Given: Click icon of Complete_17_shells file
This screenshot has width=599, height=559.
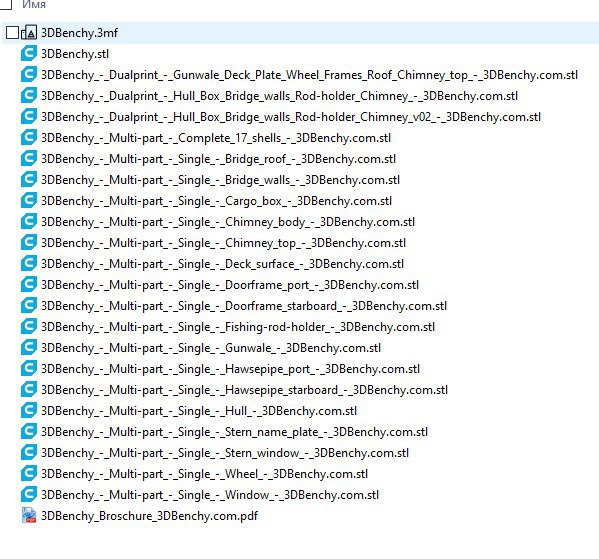Looking at the screenshot, I should [x=29, y=138].
